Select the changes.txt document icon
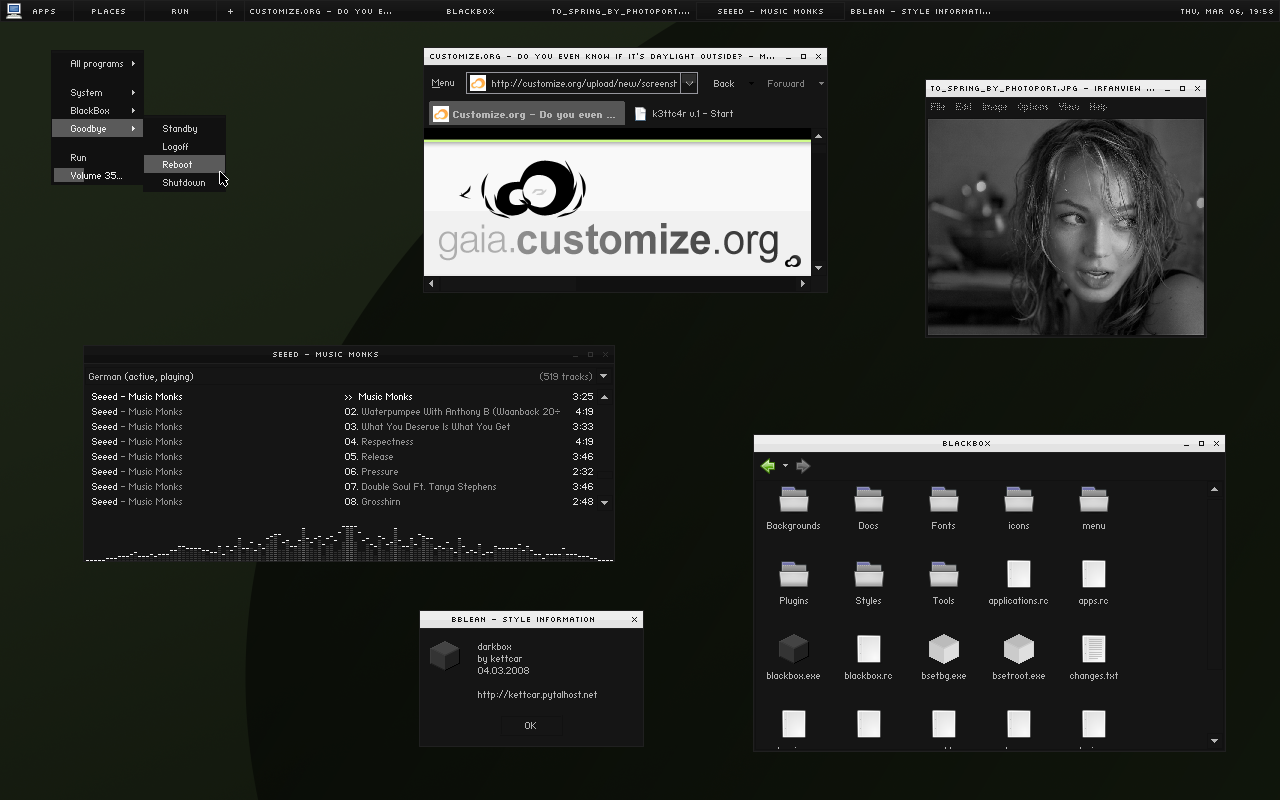The width and height of the screenshot is (1280, 800). point(1093,649)
